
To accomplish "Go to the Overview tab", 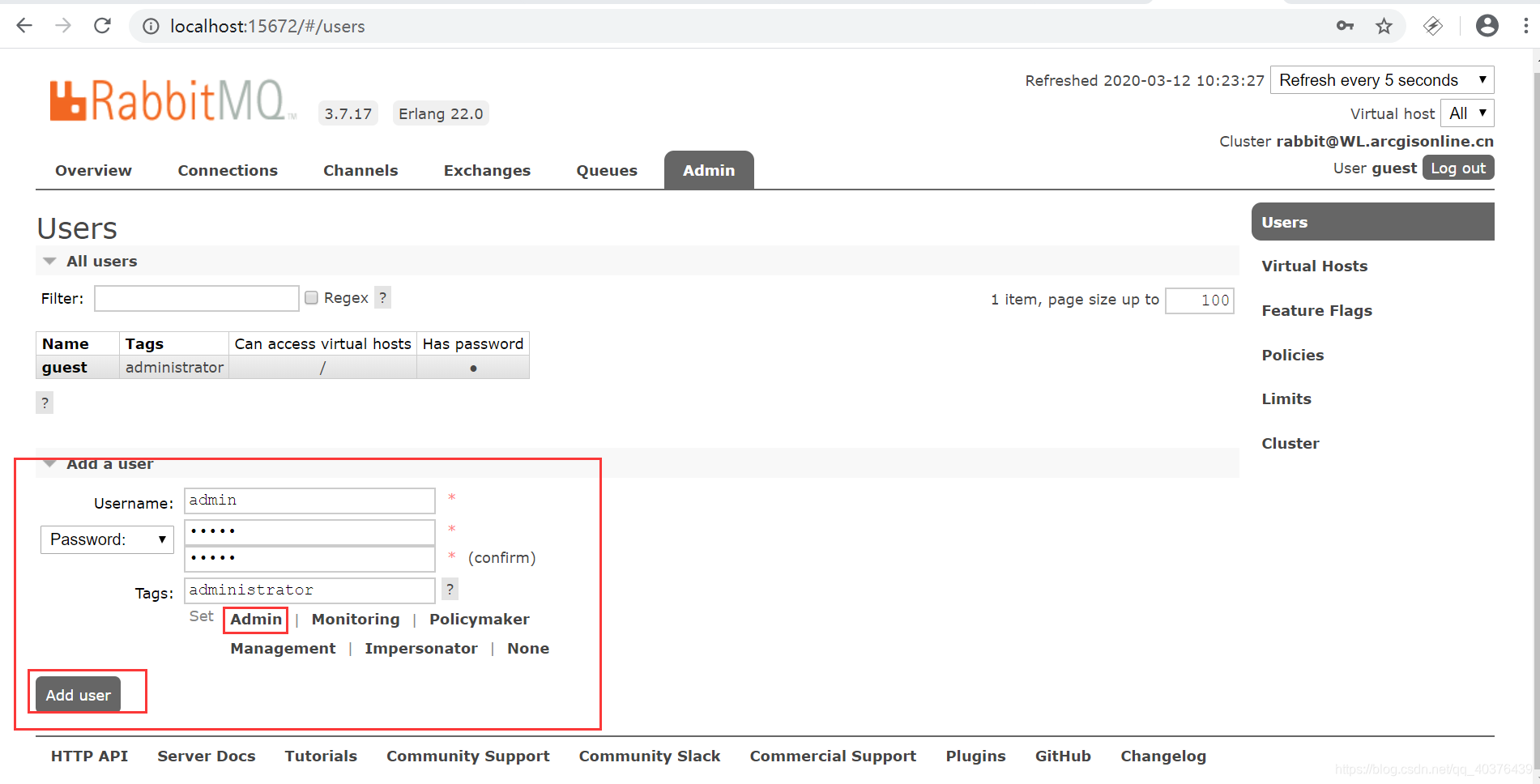I will (93, 170).
